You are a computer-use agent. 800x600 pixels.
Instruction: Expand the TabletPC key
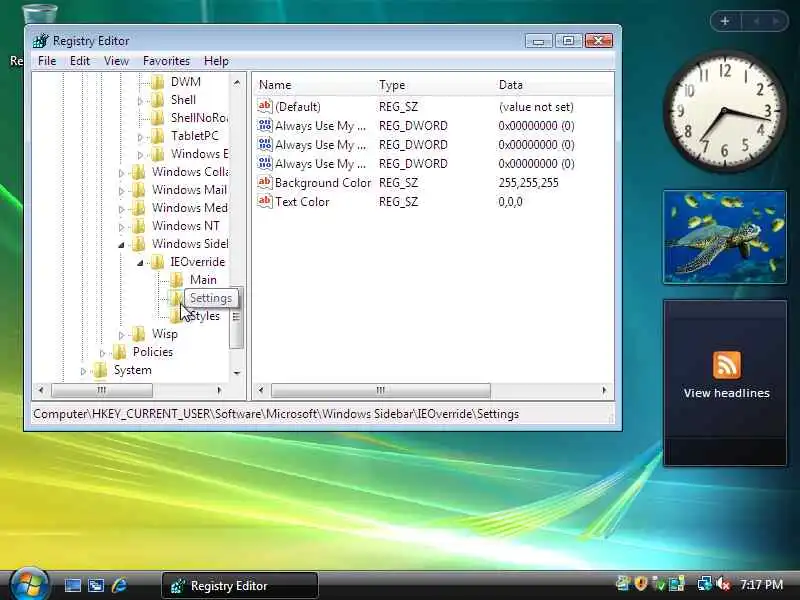(140, 137)
